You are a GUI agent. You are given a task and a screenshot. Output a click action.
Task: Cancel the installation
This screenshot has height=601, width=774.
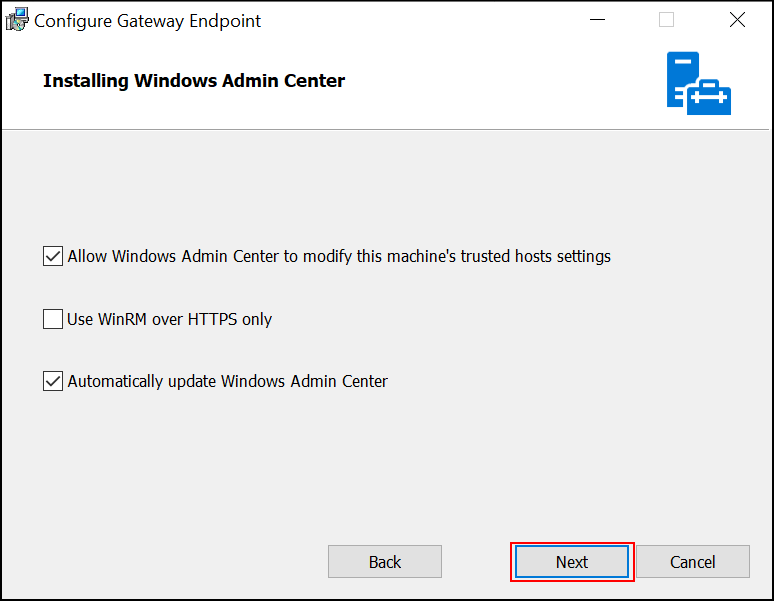tap(693, 562)
